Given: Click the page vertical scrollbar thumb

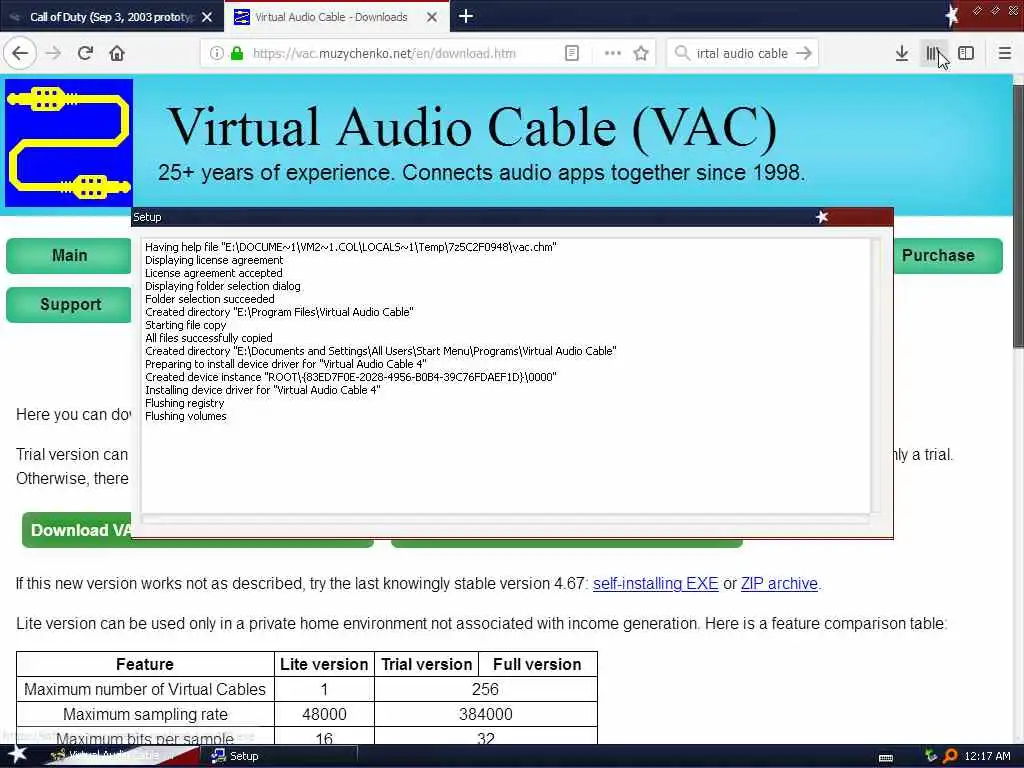Looking at the screenshot, I should coord(1018,216).
